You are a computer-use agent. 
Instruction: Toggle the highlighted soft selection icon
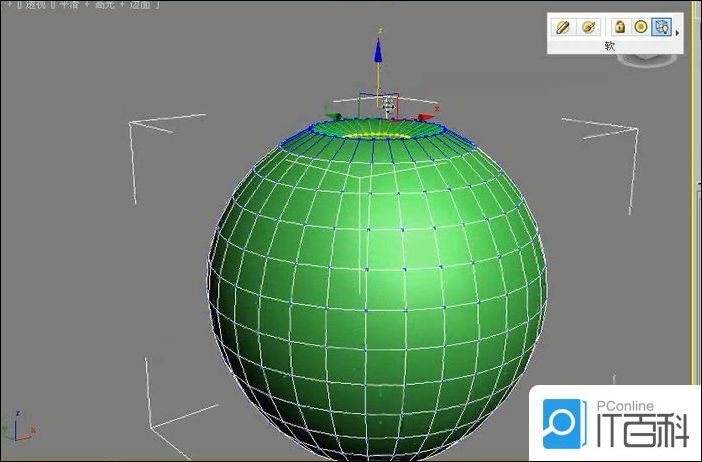point(662,27)
